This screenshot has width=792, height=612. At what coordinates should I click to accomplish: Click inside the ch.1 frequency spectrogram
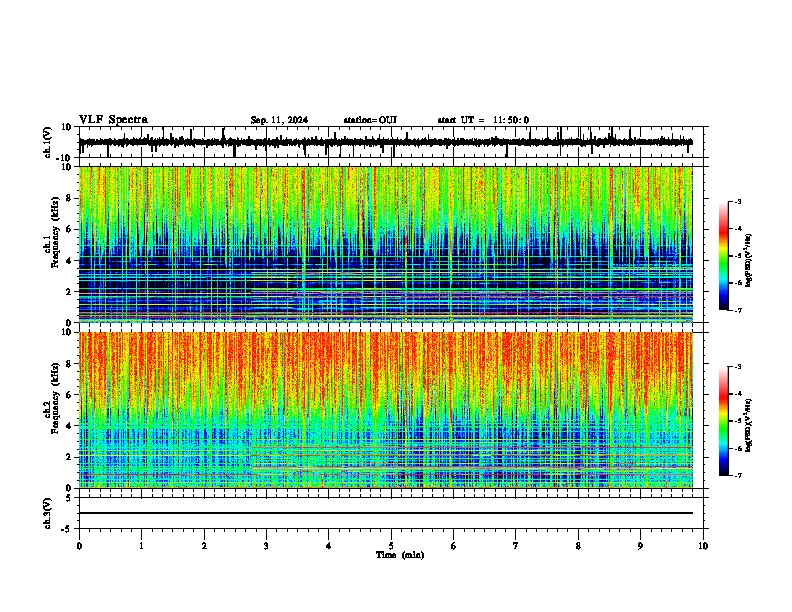coord(386,244)
